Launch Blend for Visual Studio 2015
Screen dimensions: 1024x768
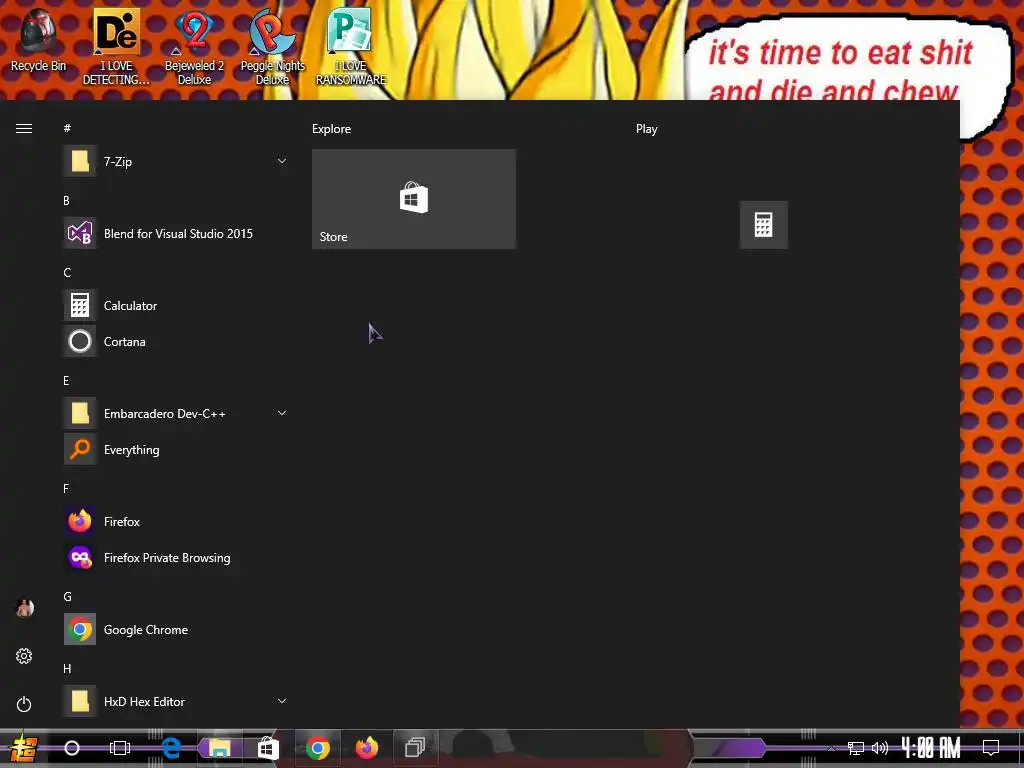point(175,233)
